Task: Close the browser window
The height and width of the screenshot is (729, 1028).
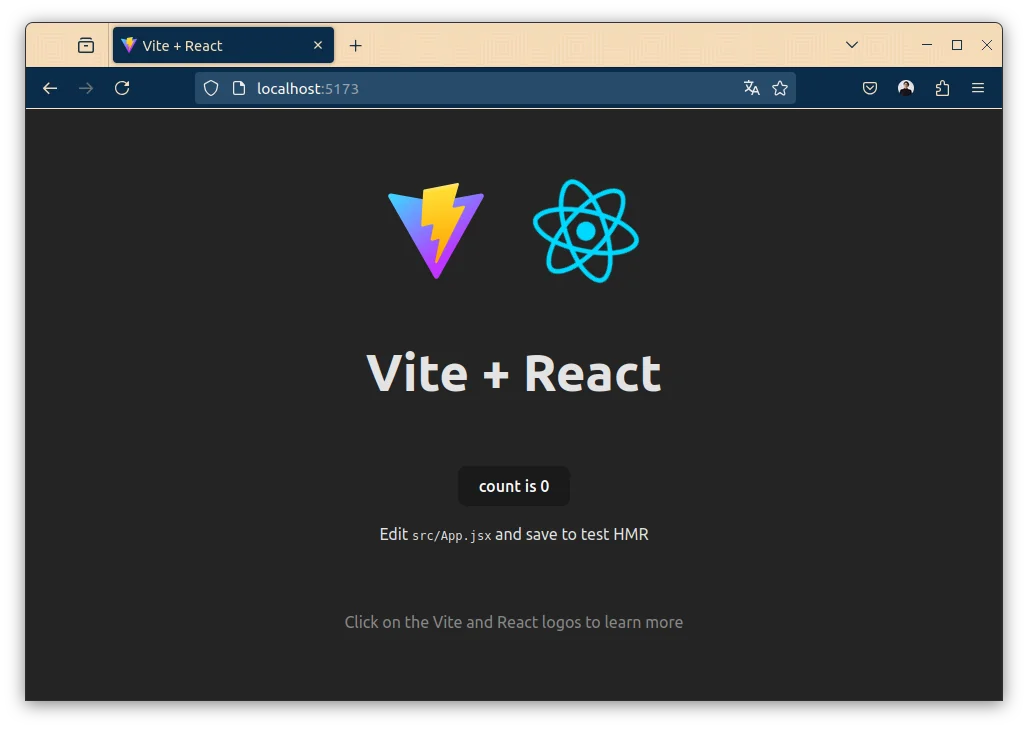Action: tap(986, 45)
